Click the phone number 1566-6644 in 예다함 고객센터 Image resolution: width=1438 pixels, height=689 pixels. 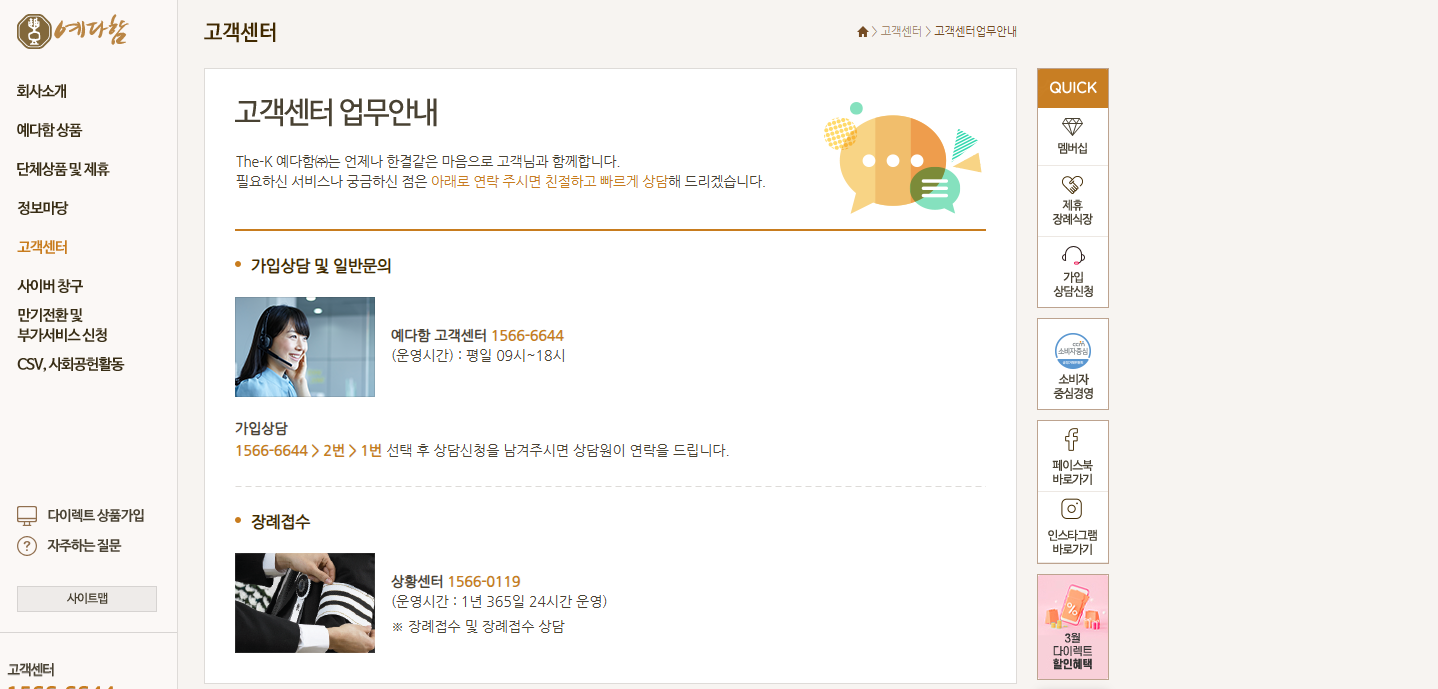pyautogui.click(x=527, y=336)
